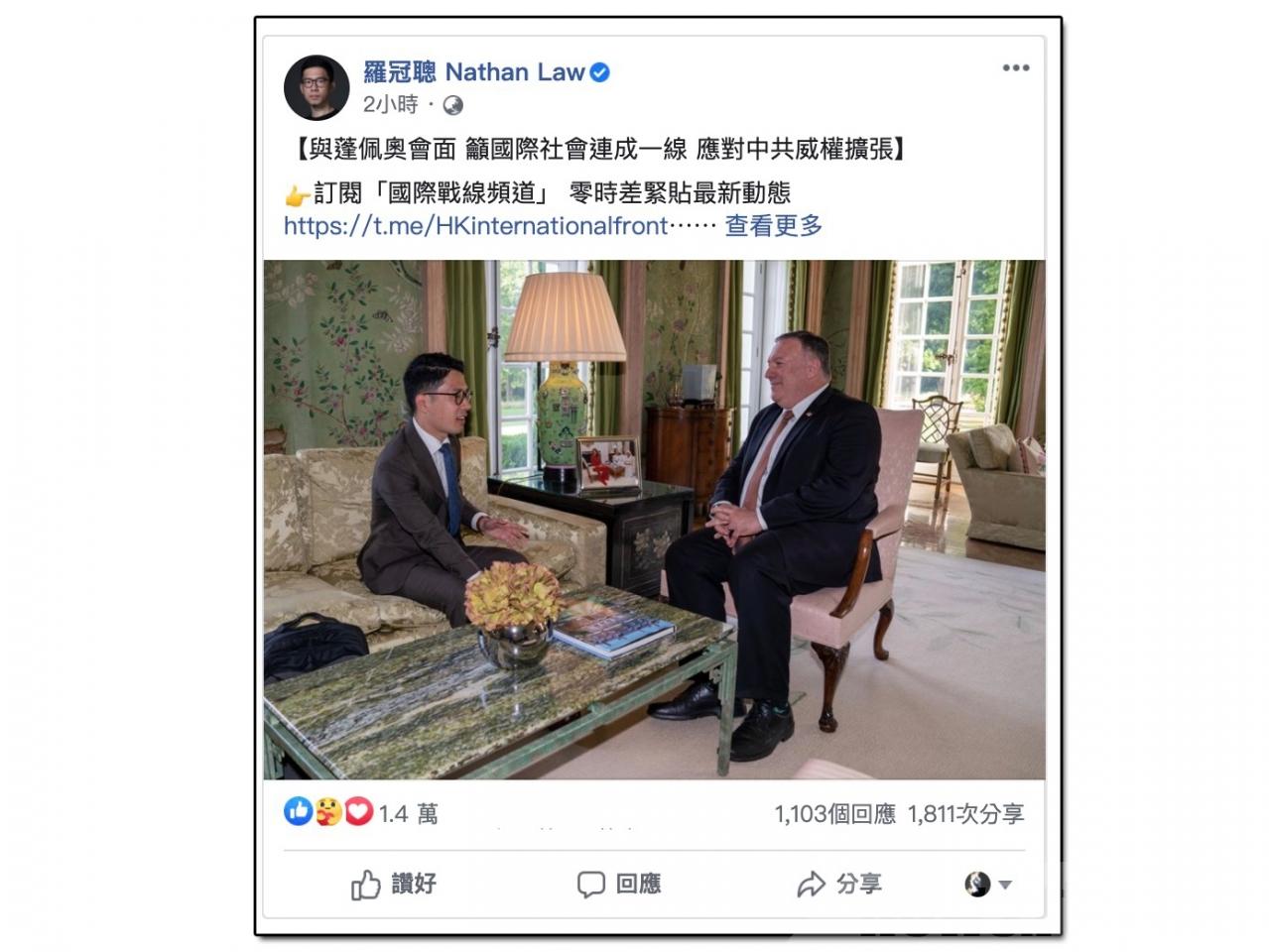1269x952 pixels.
Task: Click the 回應 comment button
Action: tap(619, 885)
